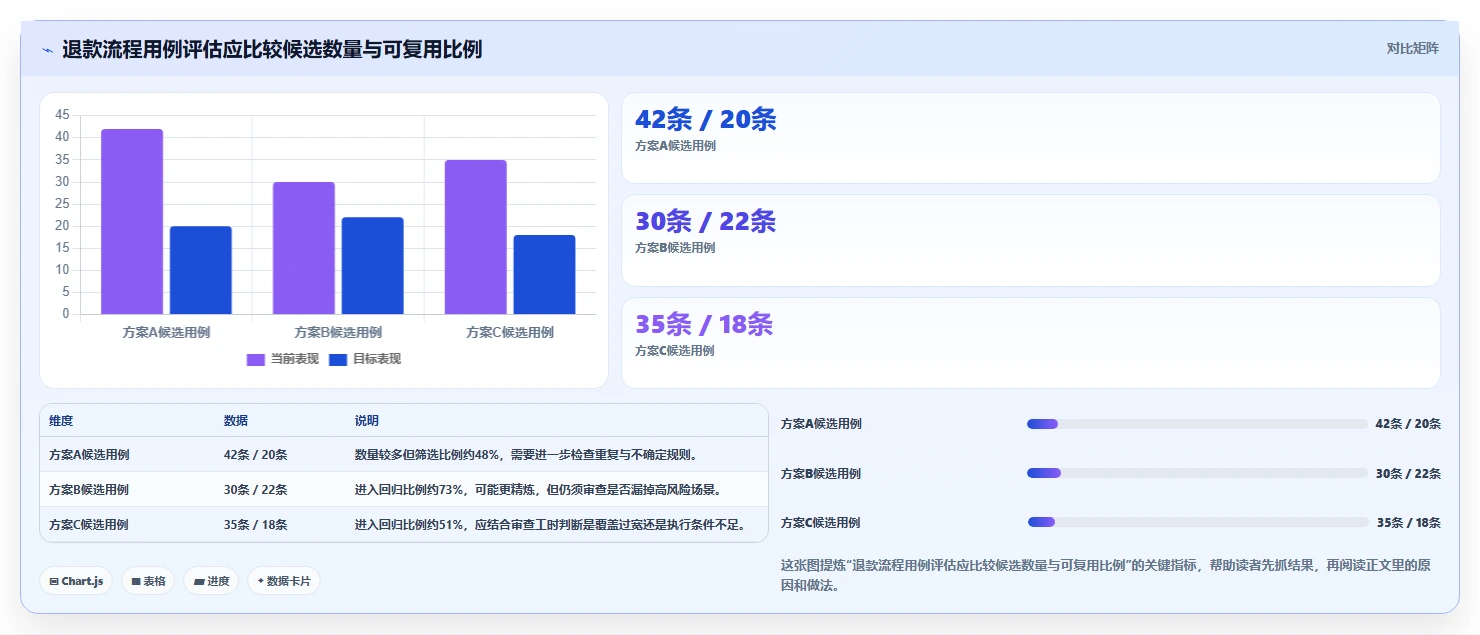Click the 方案A候选用例 progress row label
Screen dimensions: 1480x635
click(x=821, y=424)
